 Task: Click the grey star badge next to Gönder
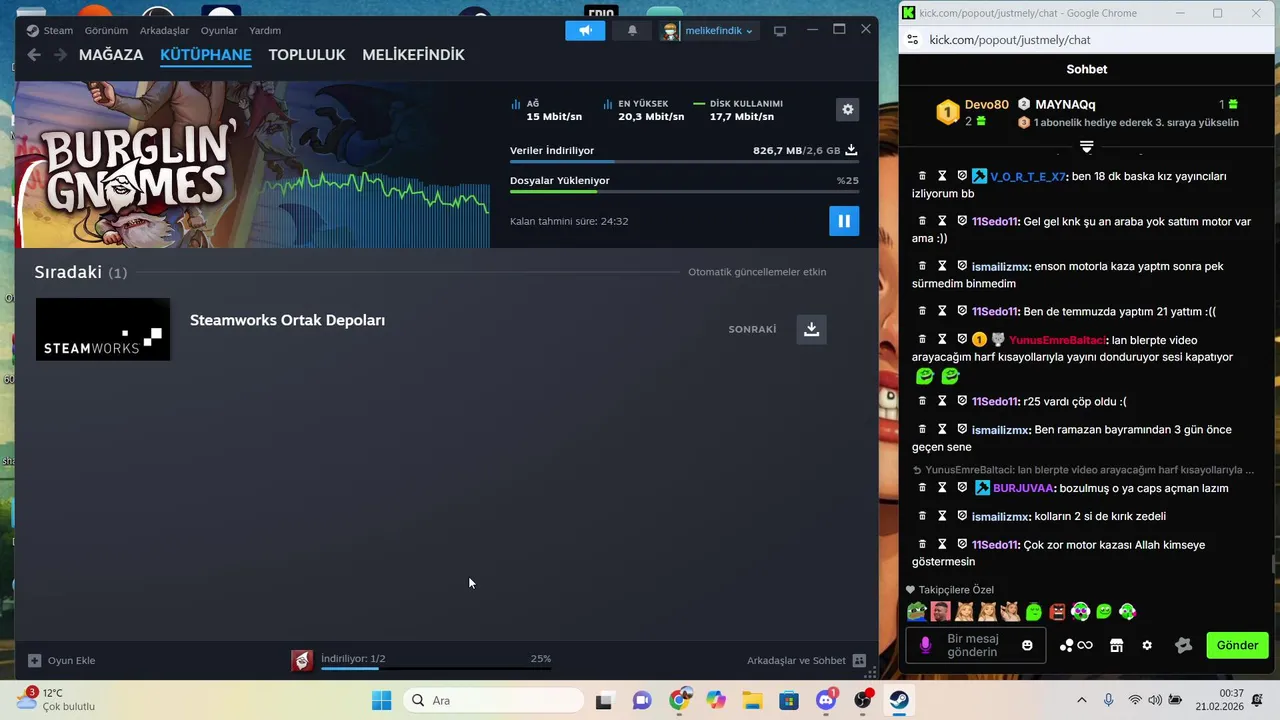[1184, 645]
